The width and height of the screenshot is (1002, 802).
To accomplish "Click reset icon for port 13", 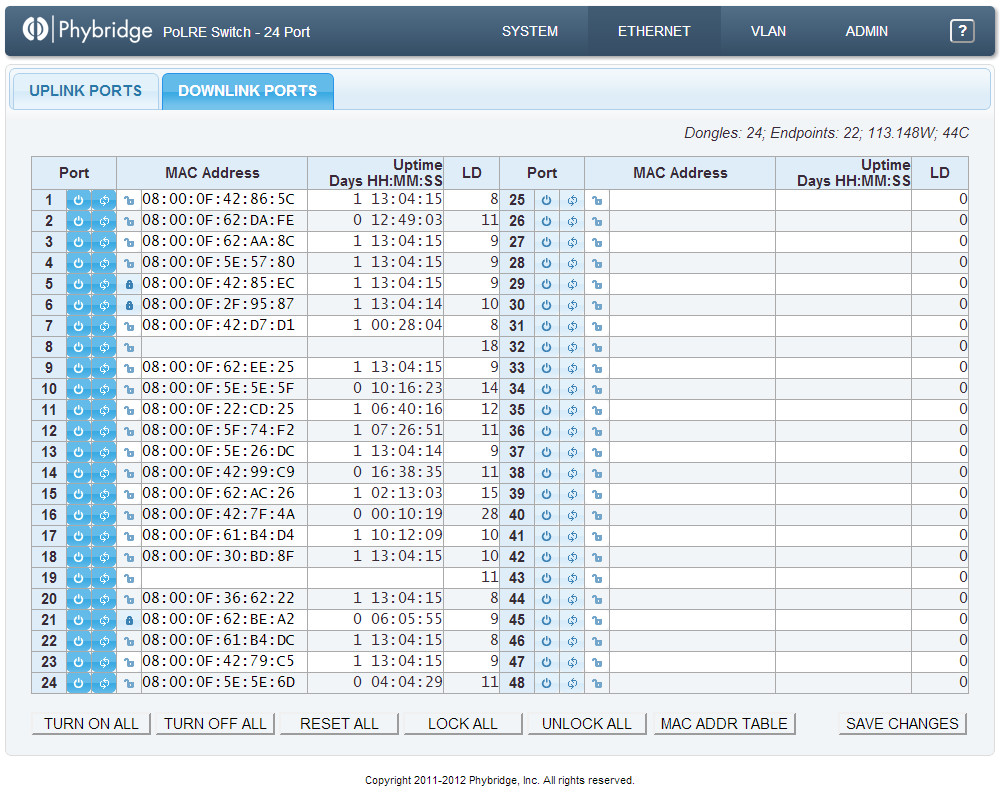I will [104, 452].
